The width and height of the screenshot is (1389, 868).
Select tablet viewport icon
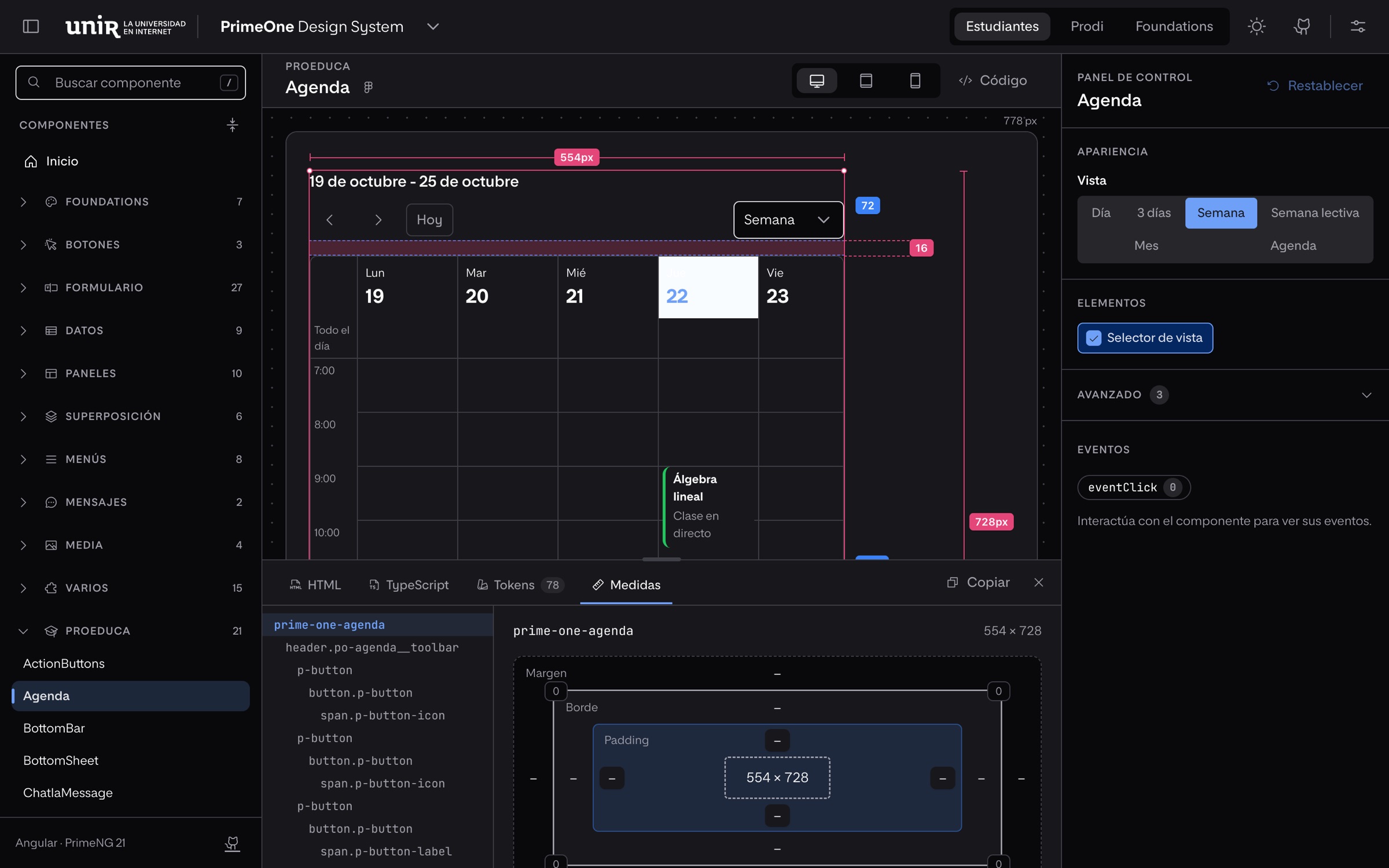click(866, 80)
